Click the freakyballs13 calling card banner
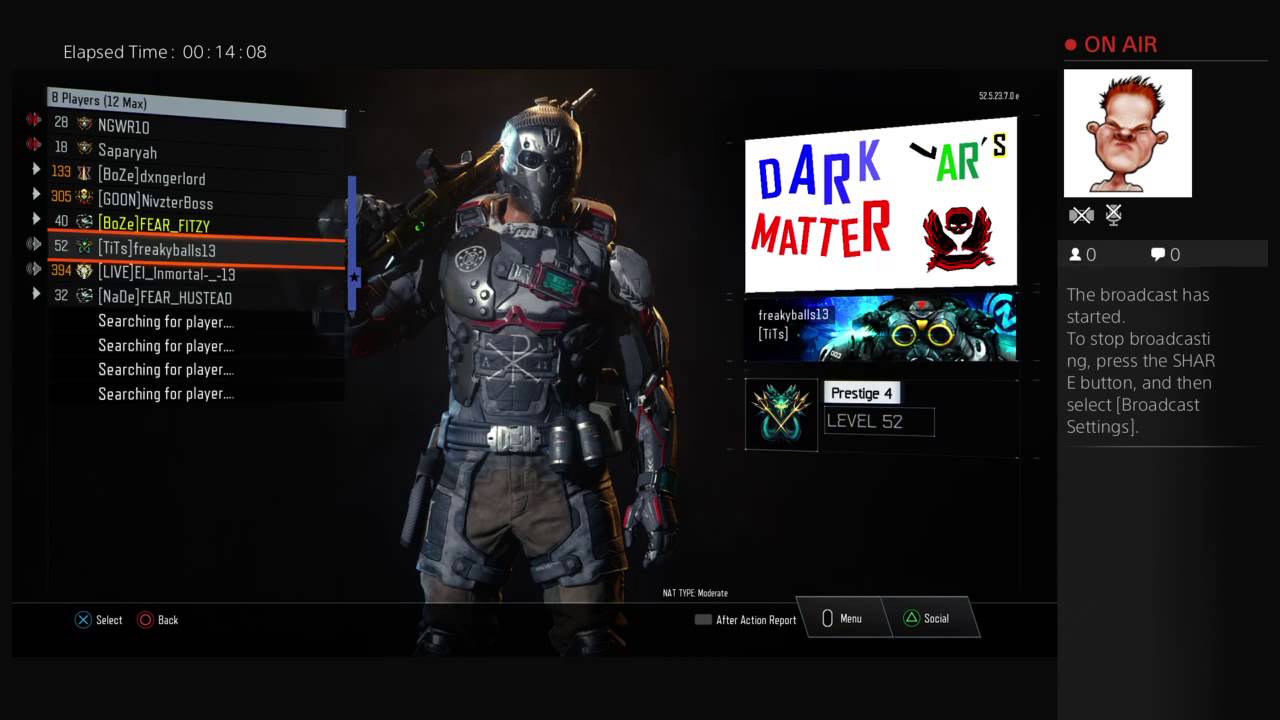The image size is (1280, 720). (881, 327)
